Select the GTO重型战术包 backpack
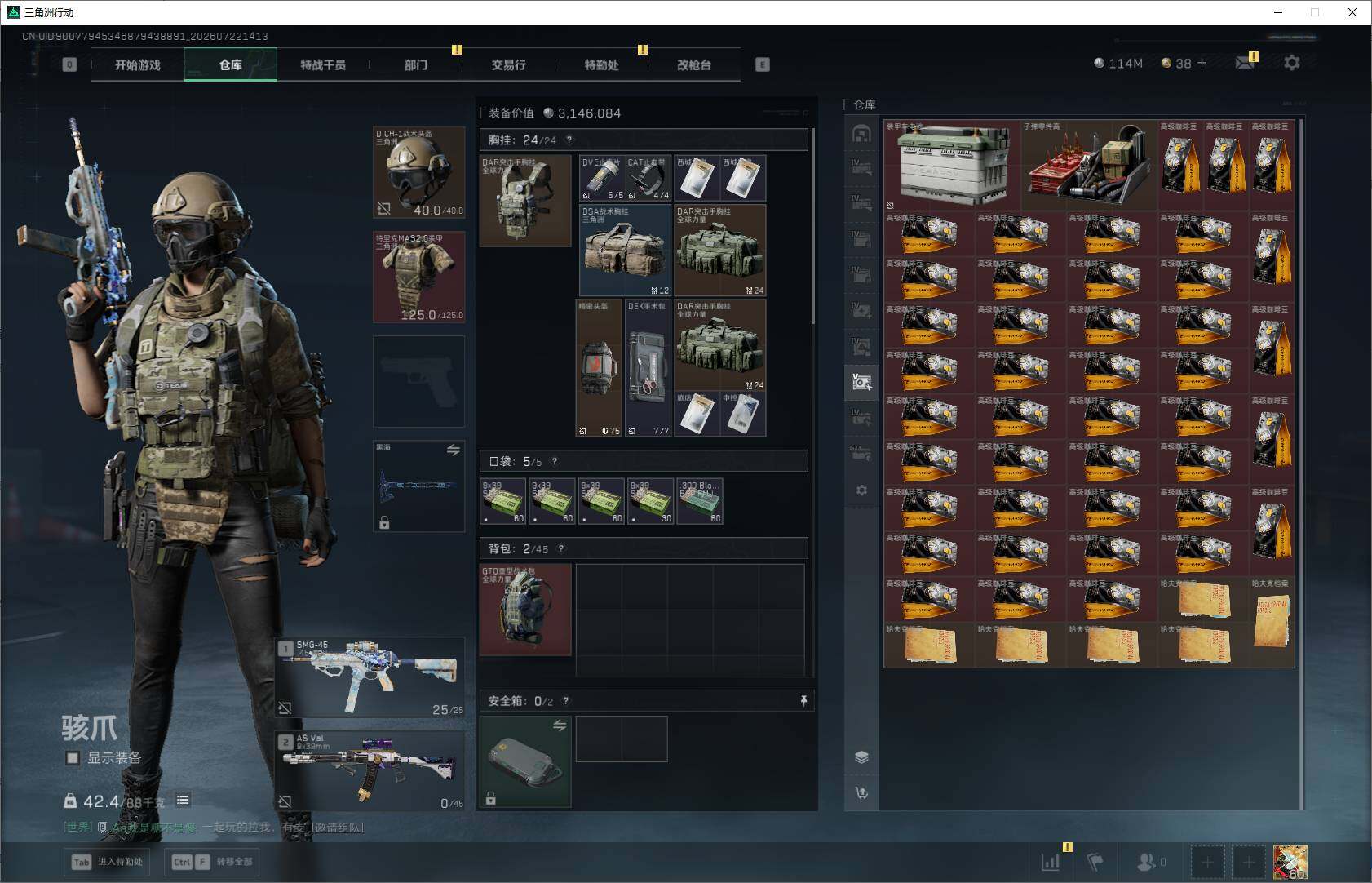1372x883 pixels. (x=525, y=610)
